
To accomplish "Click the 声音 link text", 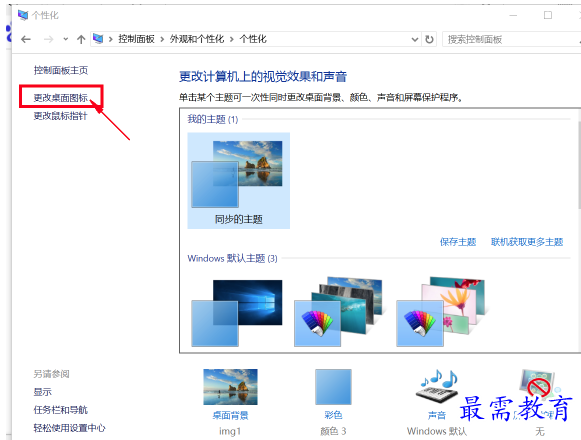I will pos(437,415).
